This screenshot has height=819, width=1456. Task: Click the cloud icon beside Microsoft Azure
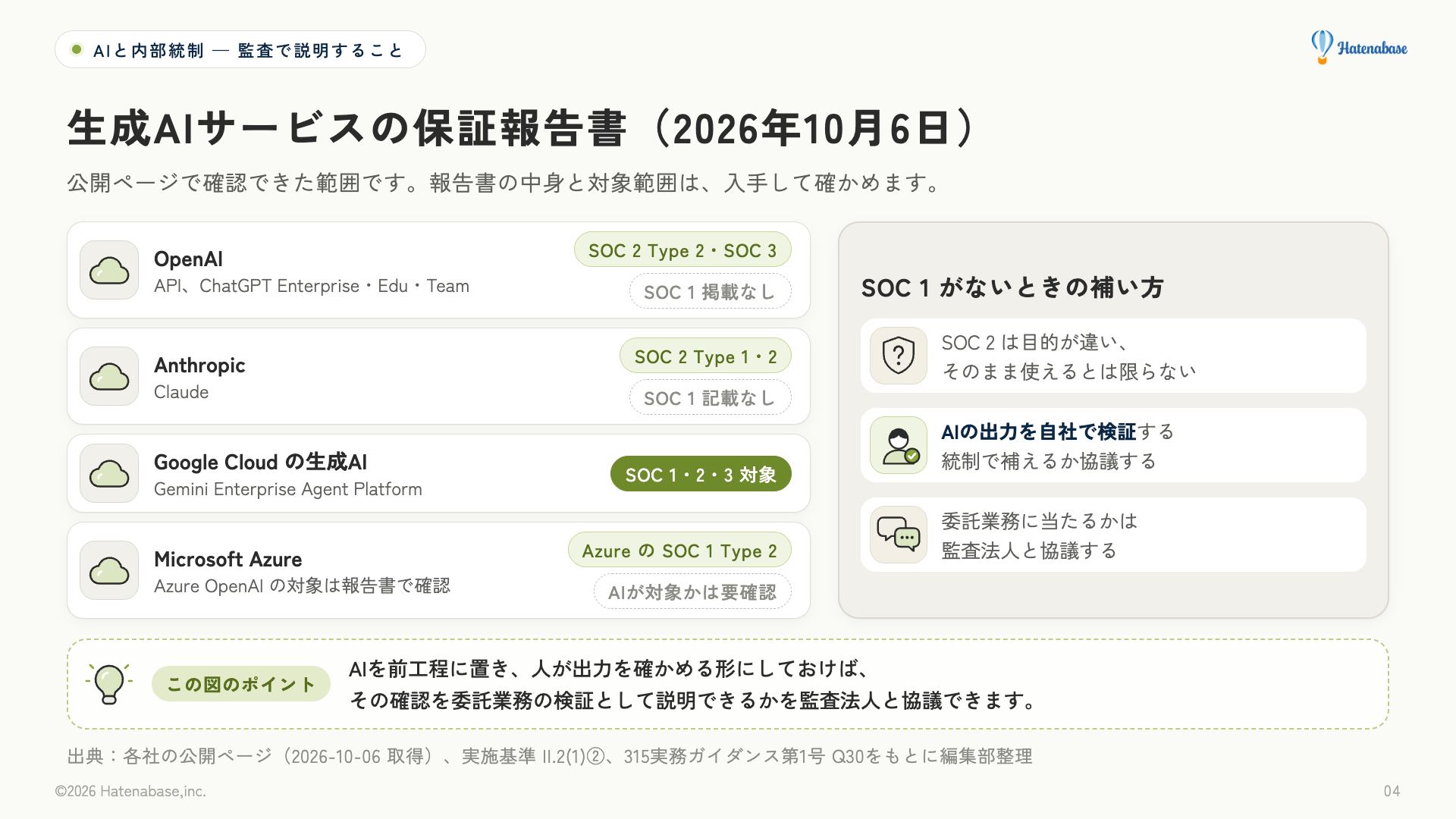coord(109,570)
